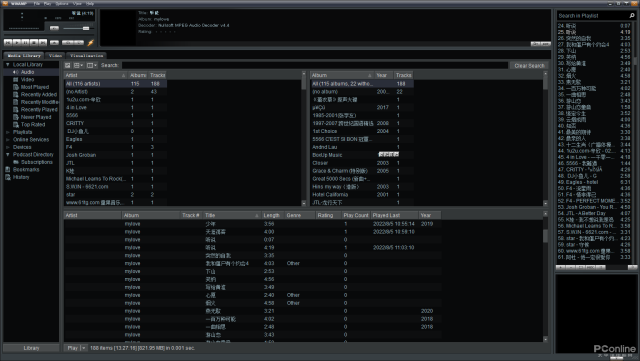Click the Library button at bottom left
Image resolution: width=640 pixels, height=361 pixels.
31,348
